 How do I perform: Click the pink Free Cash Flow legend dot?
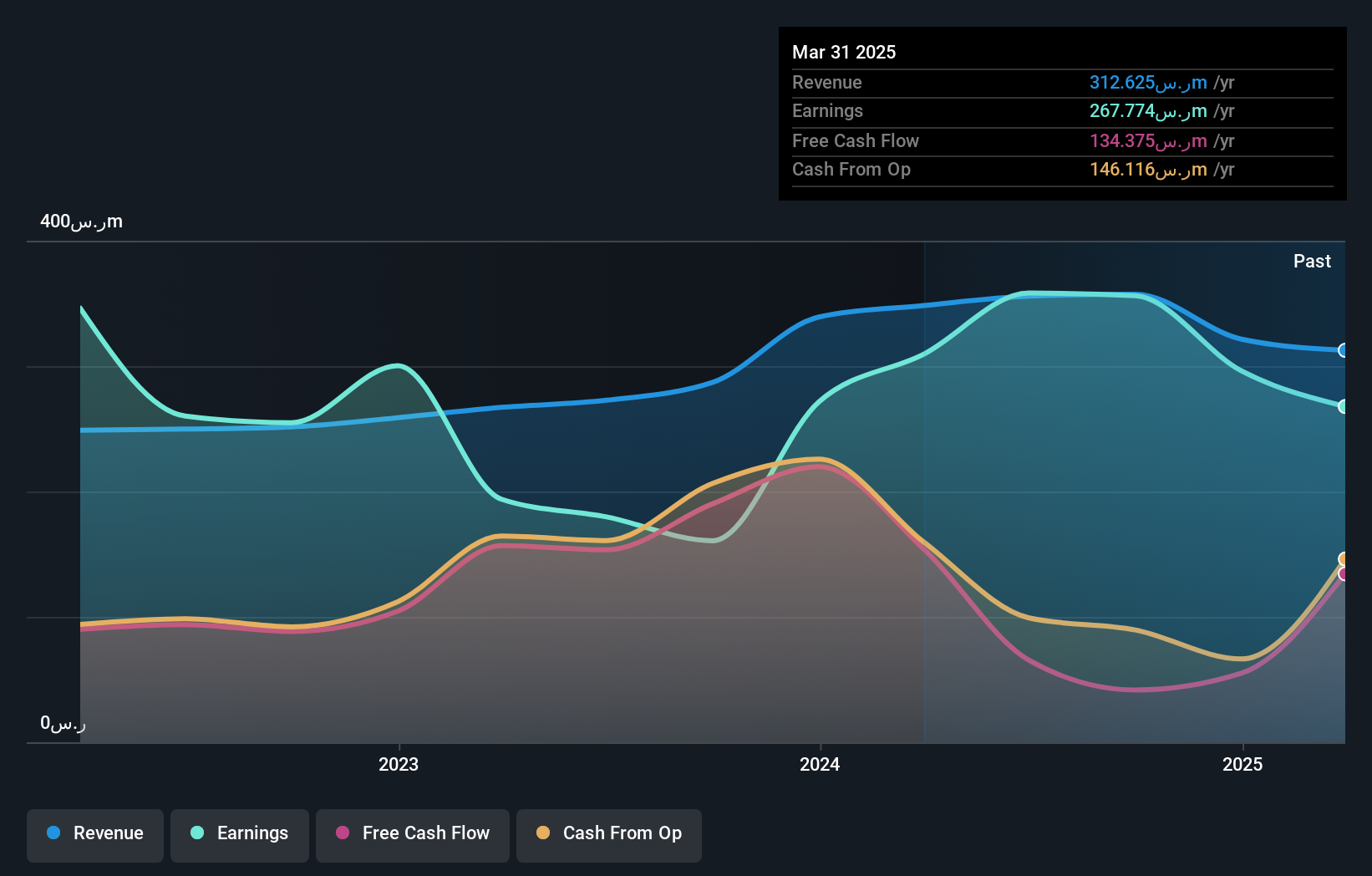[343, 833]
